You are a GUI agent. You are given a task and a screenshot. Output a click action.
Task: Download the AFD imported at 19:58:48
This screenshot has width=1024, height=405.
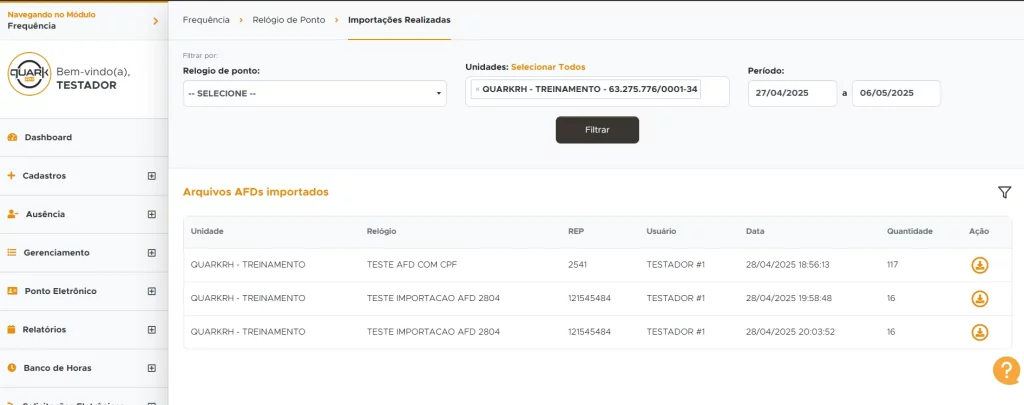point(980,298)
